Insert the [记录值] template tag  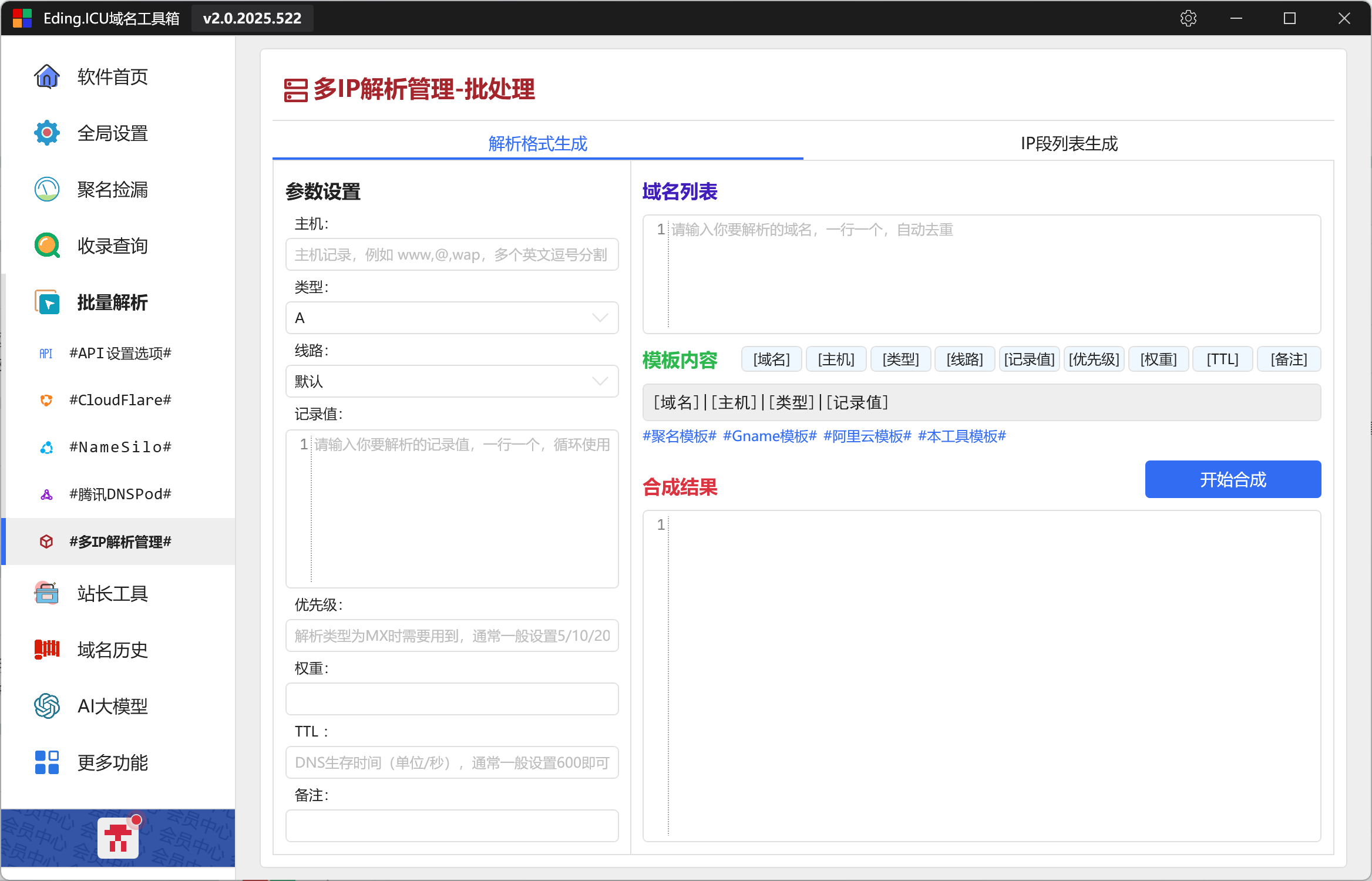(1030, 359)
